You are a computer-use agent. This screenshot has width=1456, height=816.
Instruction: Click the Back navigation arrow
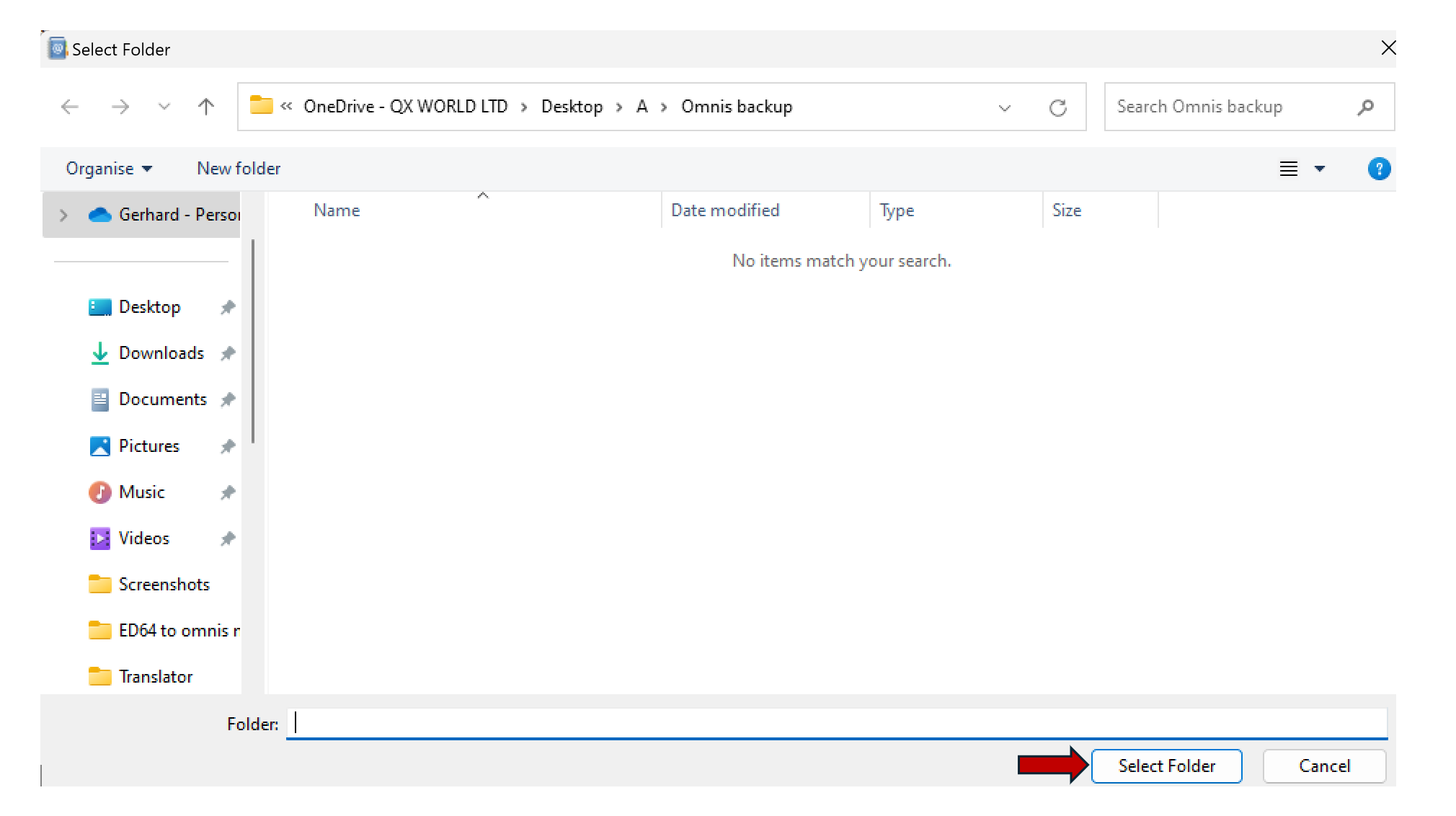pos(70,107)
